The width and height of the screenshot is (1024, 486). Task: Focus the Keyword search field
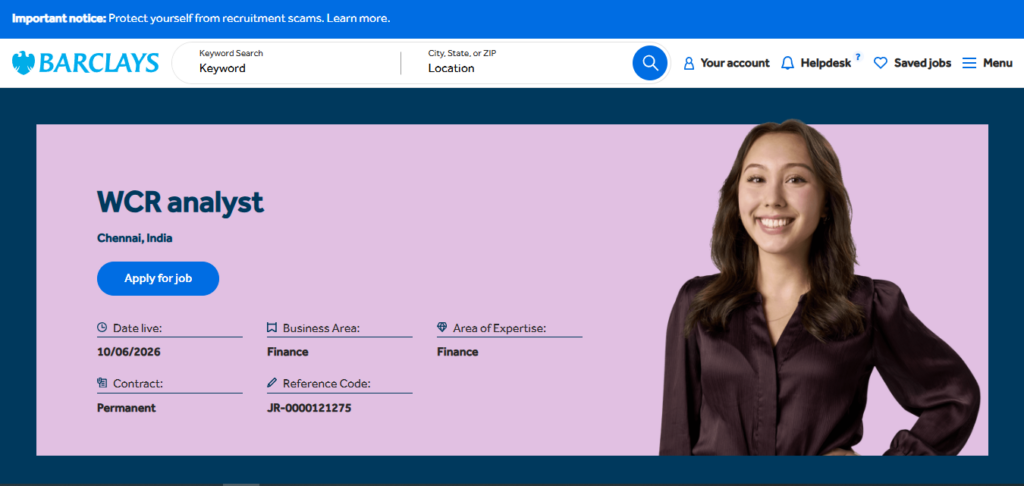click(x=287, y=63)
